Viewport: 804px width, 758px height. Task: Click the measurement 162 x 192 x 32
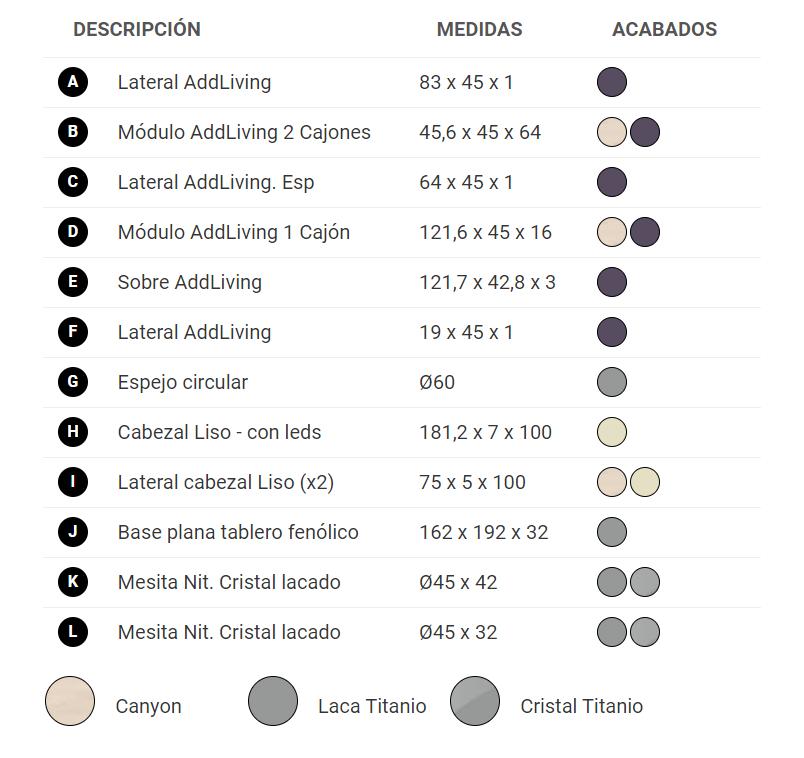click(484, 532)
